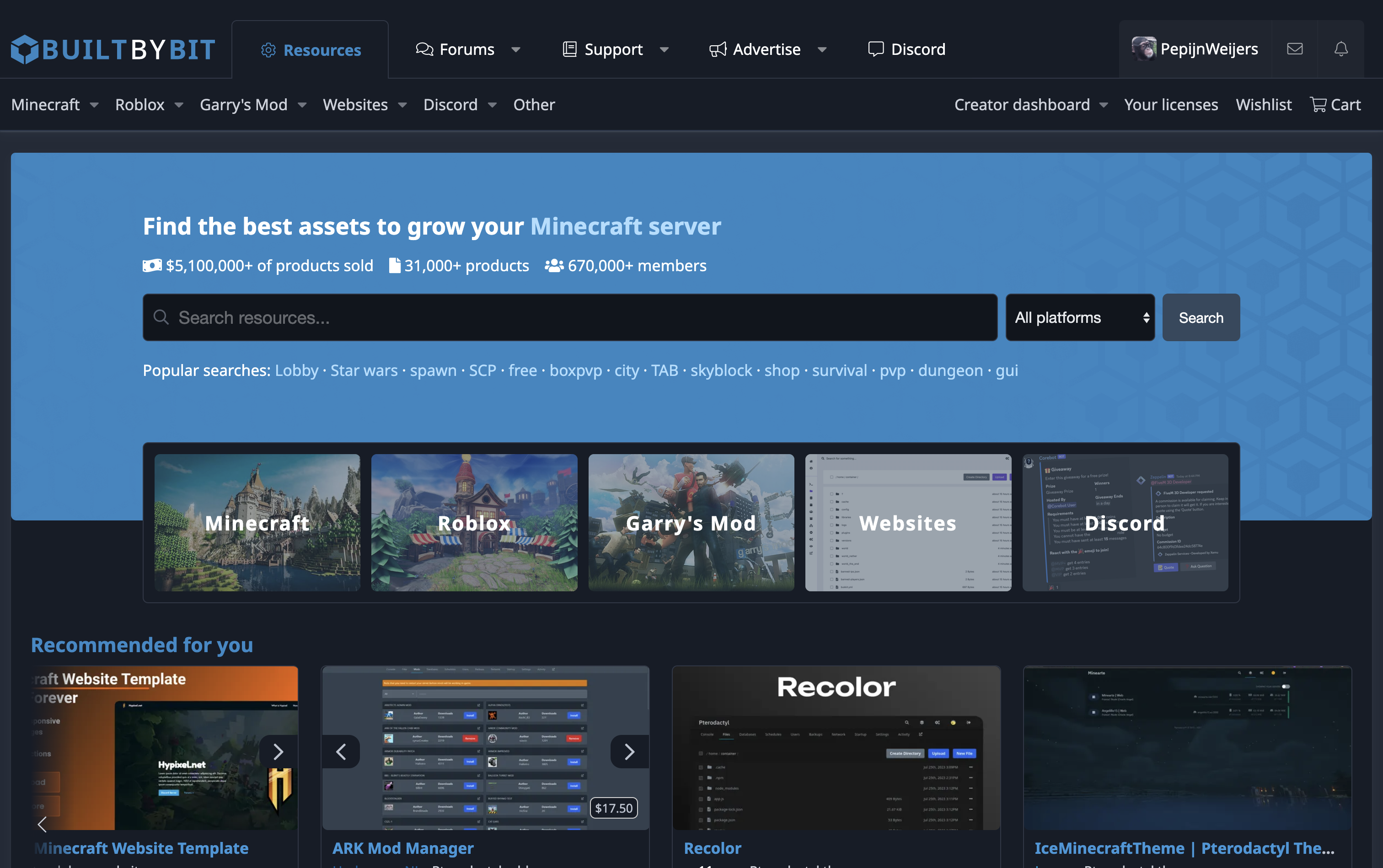The width and height of the screenshot is (1383, 868).
Task: Expand the Minecraft category dropdown
Action: pyautogui.click(x=94, y=105)
